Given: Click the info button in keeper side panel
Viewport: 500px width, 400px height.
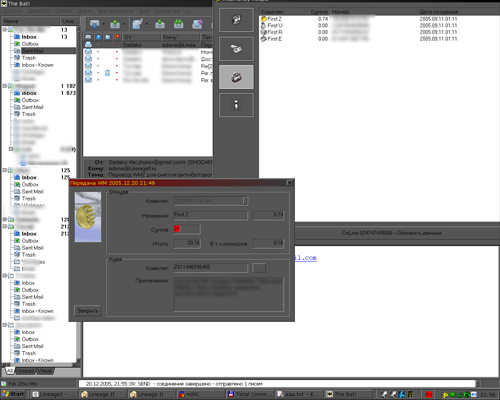Looking at the screenshot, I should coord(236,105).
